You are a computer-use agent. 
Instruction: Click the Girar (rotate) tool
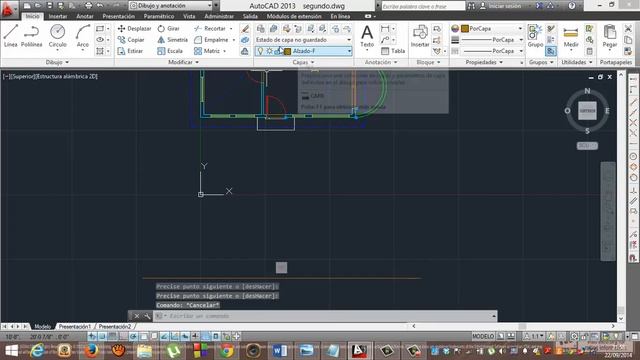[169, 29]
